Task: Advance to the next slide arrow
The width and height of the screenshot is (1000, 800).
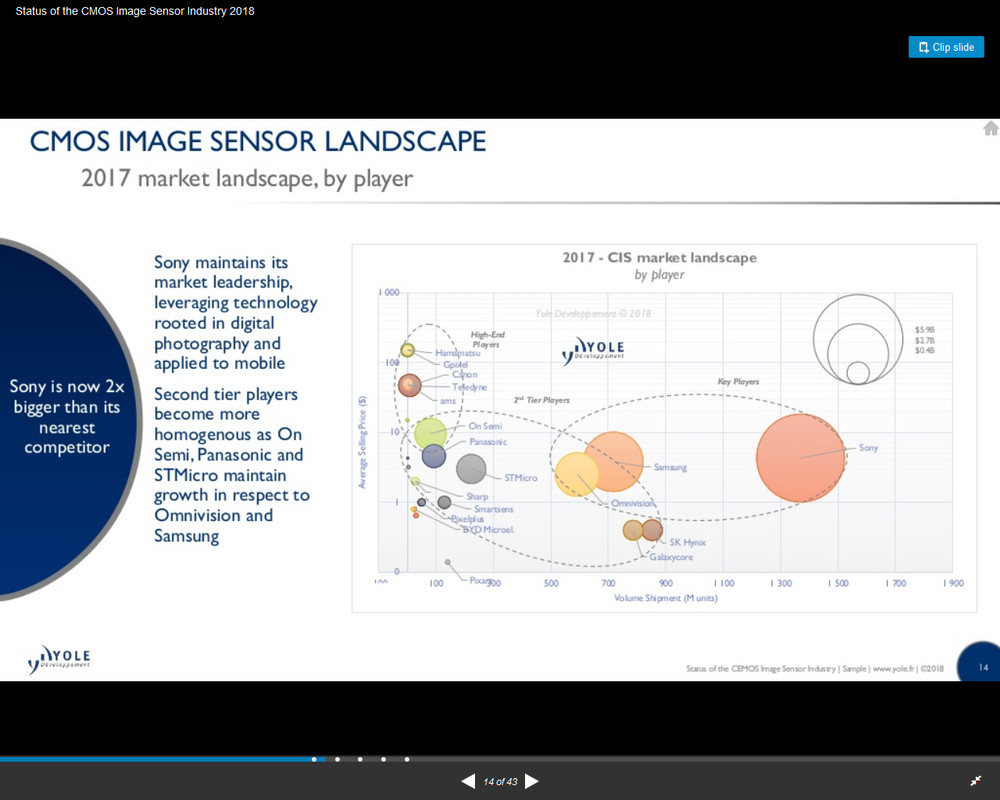Action: click(532, 781)
